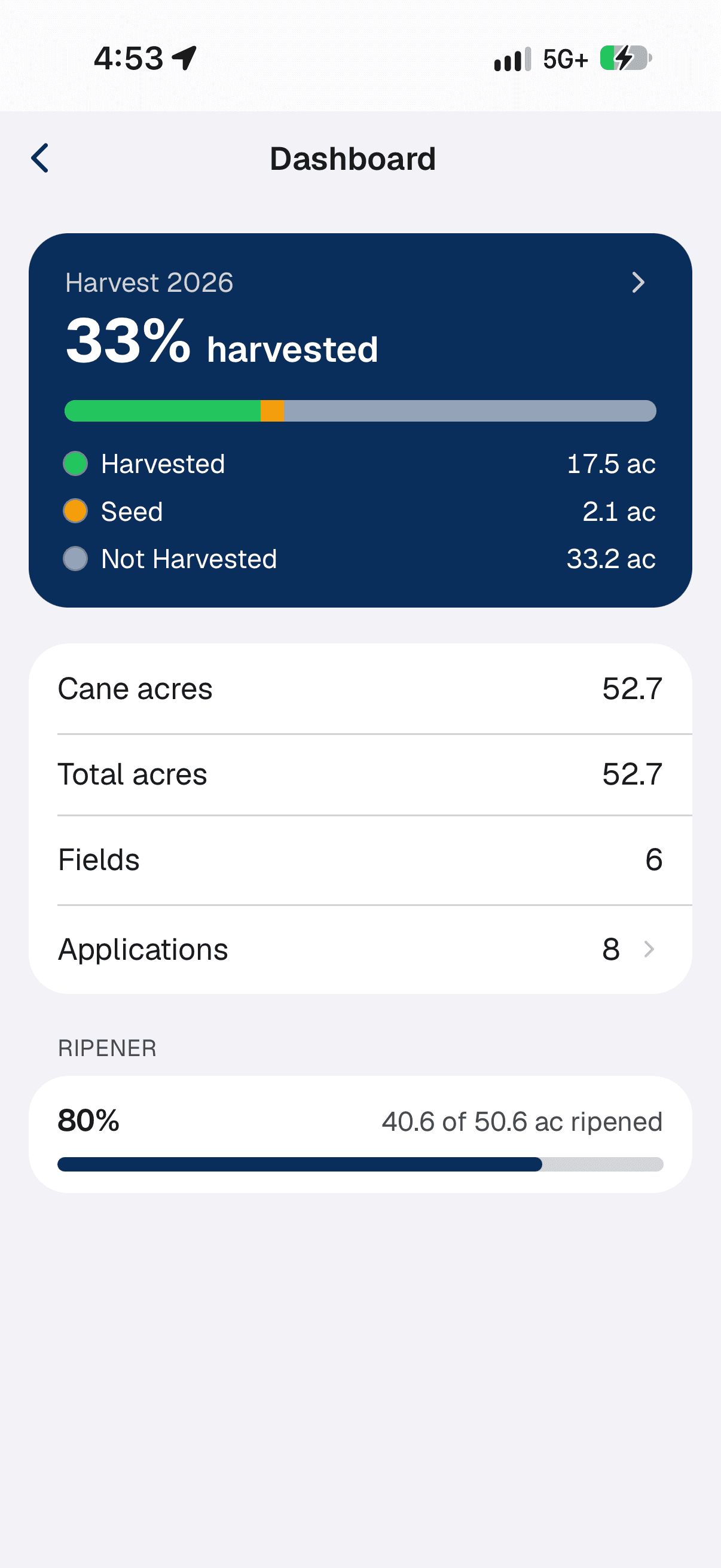The image size is (721, 1568).
Task: Tap the location arrow icon
Action: (x=184, y=59)
